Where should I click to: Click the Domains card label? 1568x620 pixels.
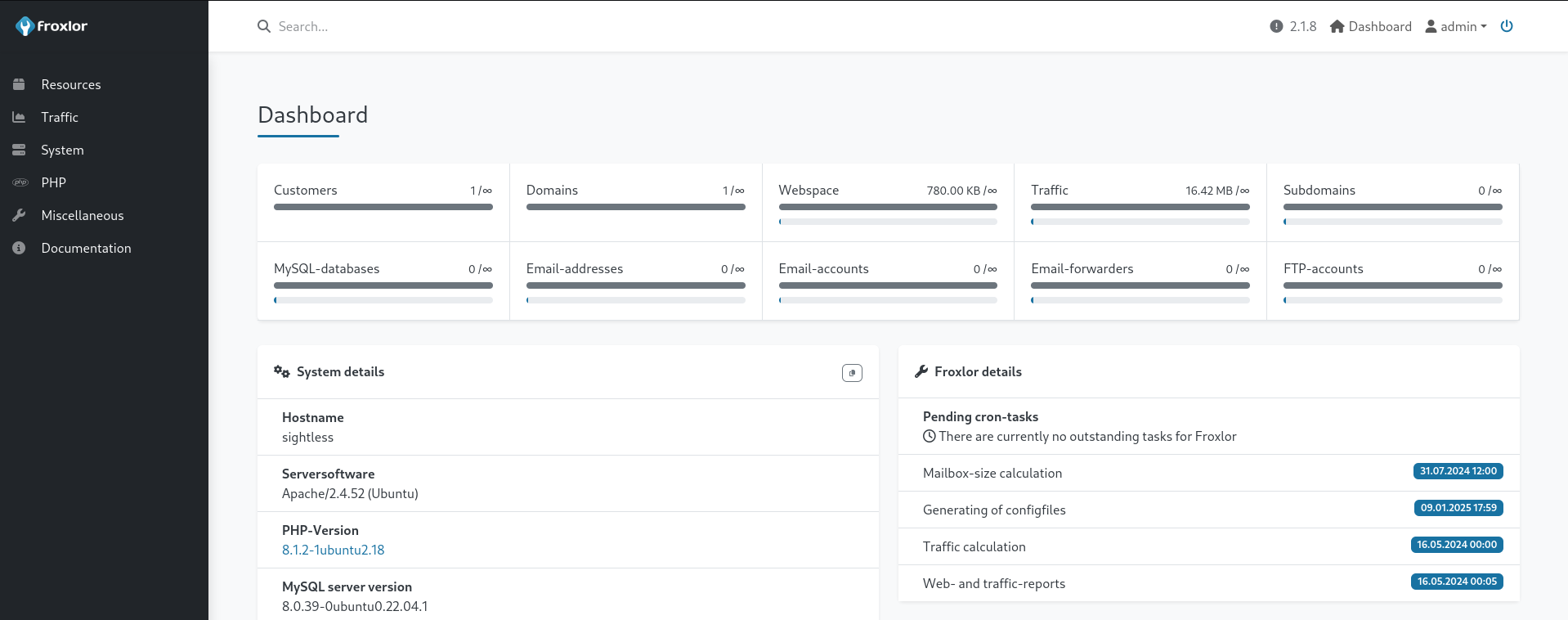(x=552, y=190)
